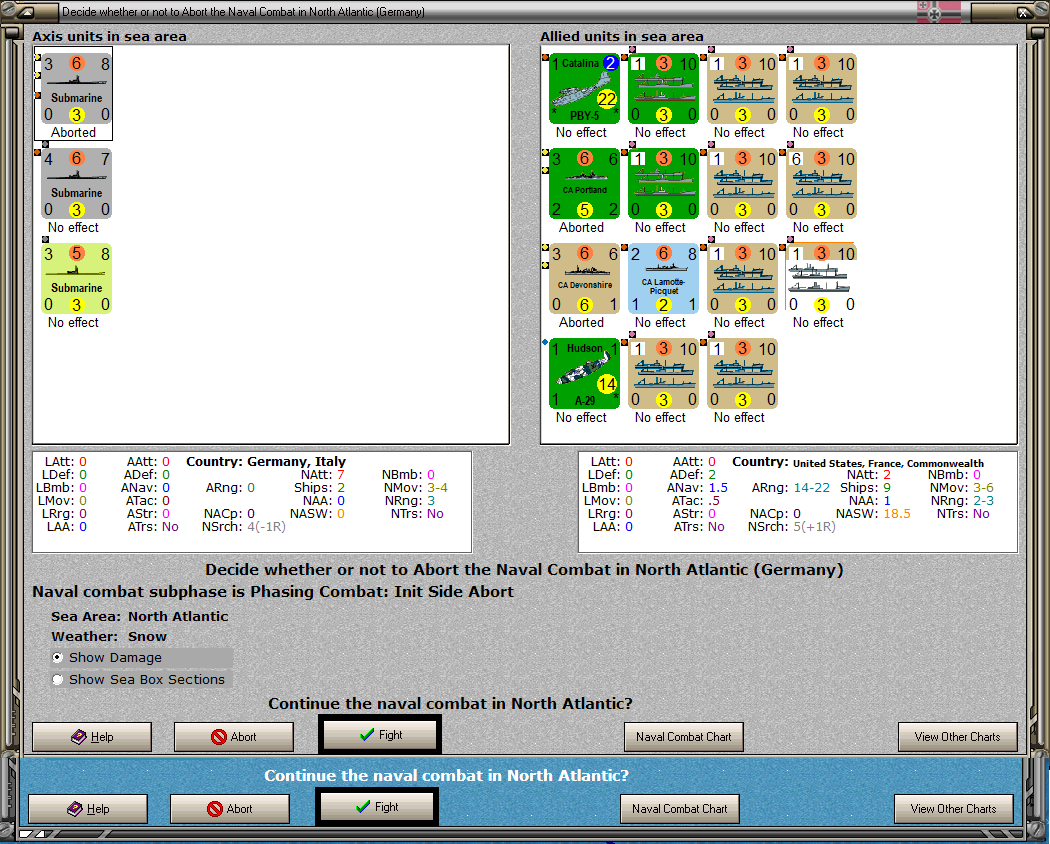Open upper View Other Charts button
The image size is (1050, 844).
958,737
